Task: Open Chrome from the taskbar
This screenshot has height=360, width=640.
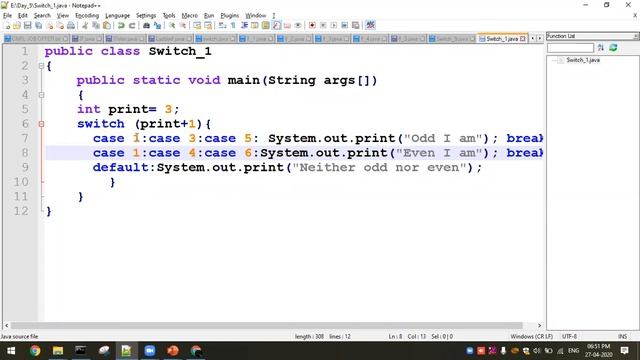Action: pyautogui.click(x=35, y=351)
